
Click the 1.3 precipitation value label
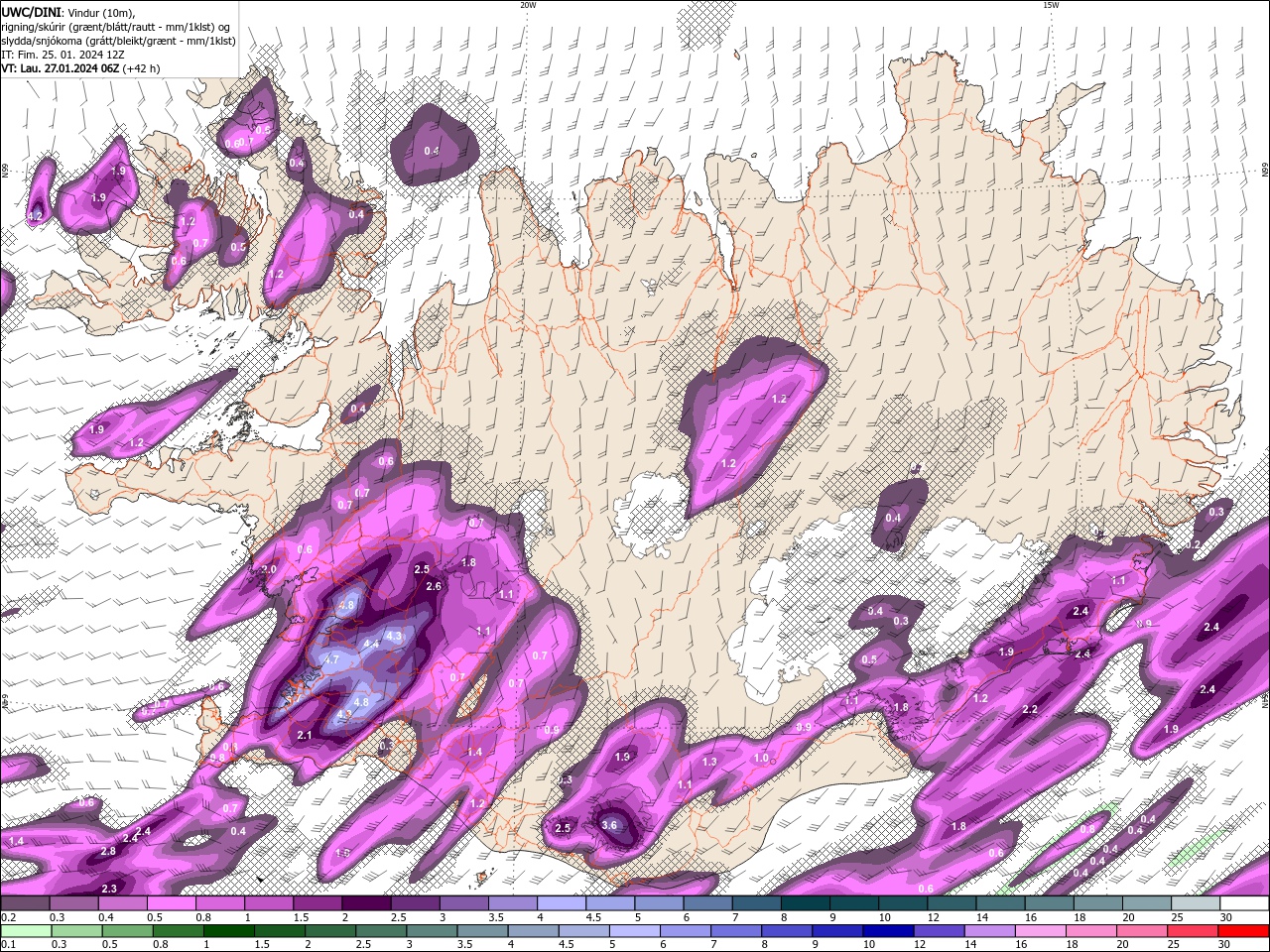tap(709, 762)
